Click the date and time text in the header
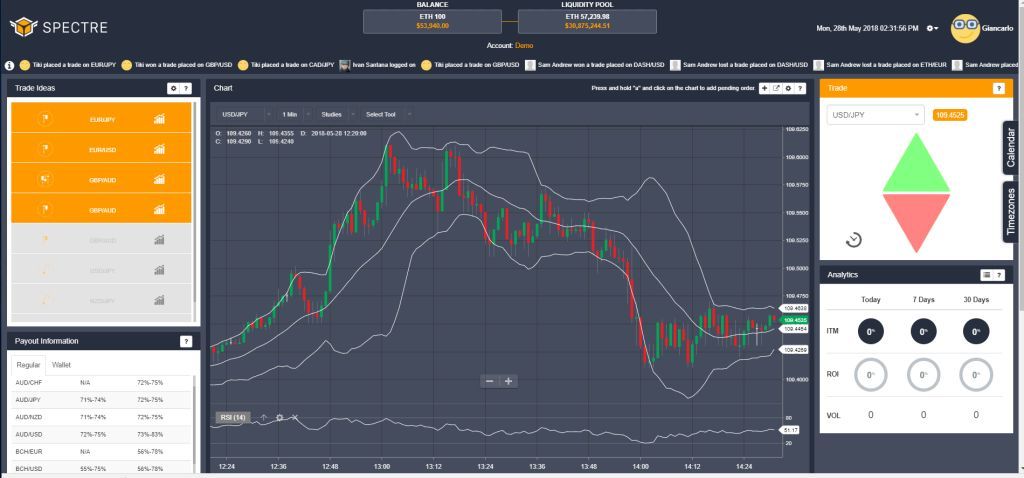1024x478 pixels. [x=867, y=29]
